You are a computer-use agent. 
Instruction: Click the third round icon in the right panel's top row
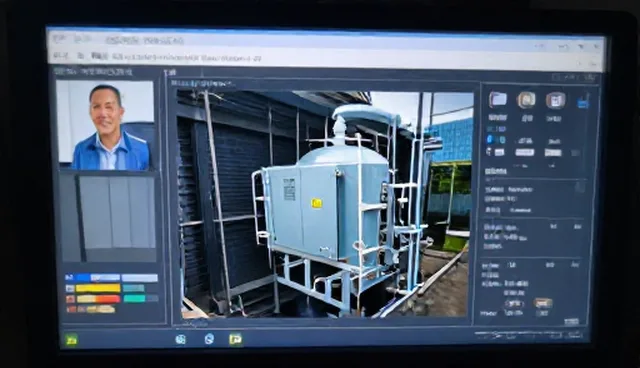pos(555,100)
